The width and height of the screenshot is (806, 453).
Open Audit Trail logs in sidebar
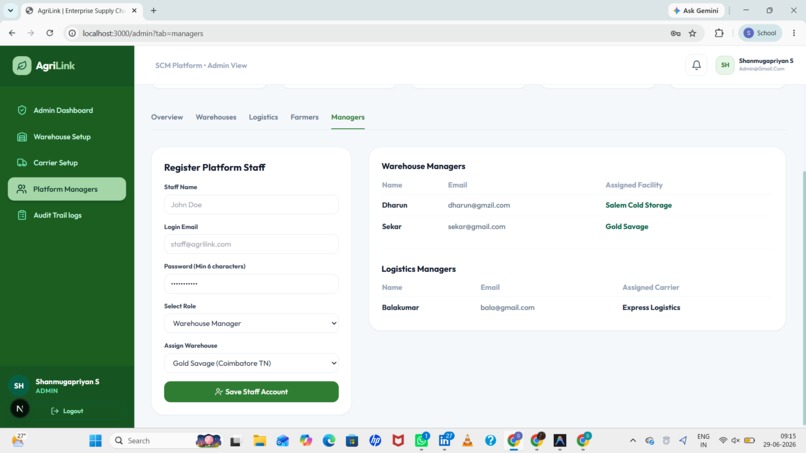click(57, 215)
